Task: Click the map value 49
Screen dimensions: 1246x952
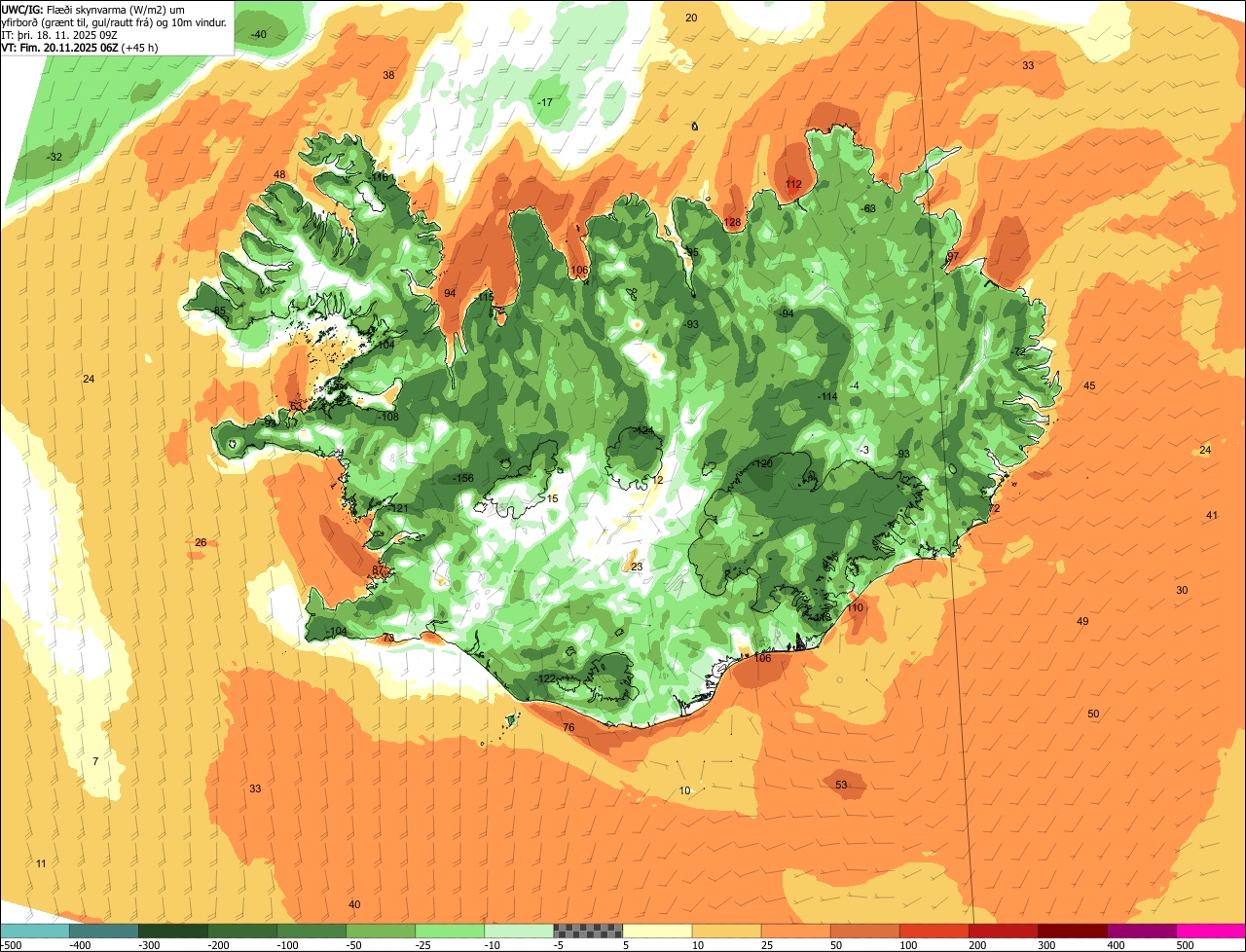Action: tap(1082, 621)
